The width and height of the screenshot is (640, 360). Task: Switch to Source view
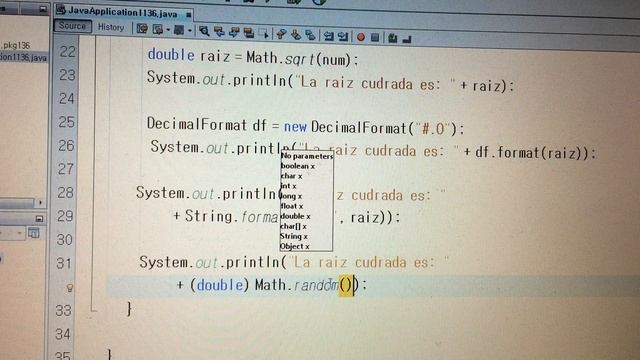click(x=72, y=26)
